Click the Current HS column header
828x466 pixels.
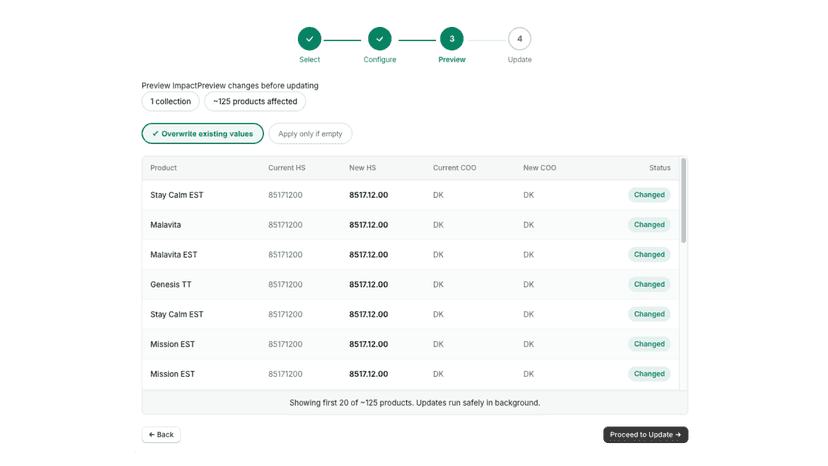[287, 167]
